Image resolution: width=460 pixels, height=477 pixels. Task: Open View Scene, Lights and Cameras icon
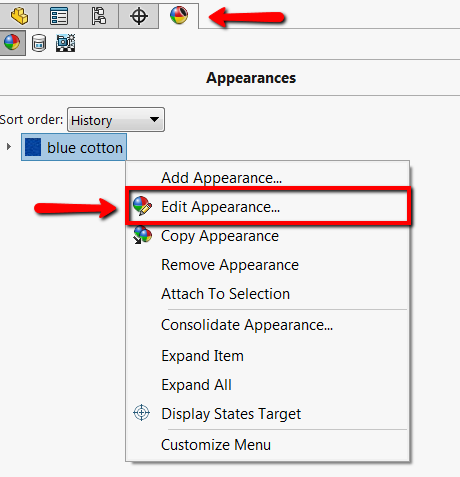[65, 43]
